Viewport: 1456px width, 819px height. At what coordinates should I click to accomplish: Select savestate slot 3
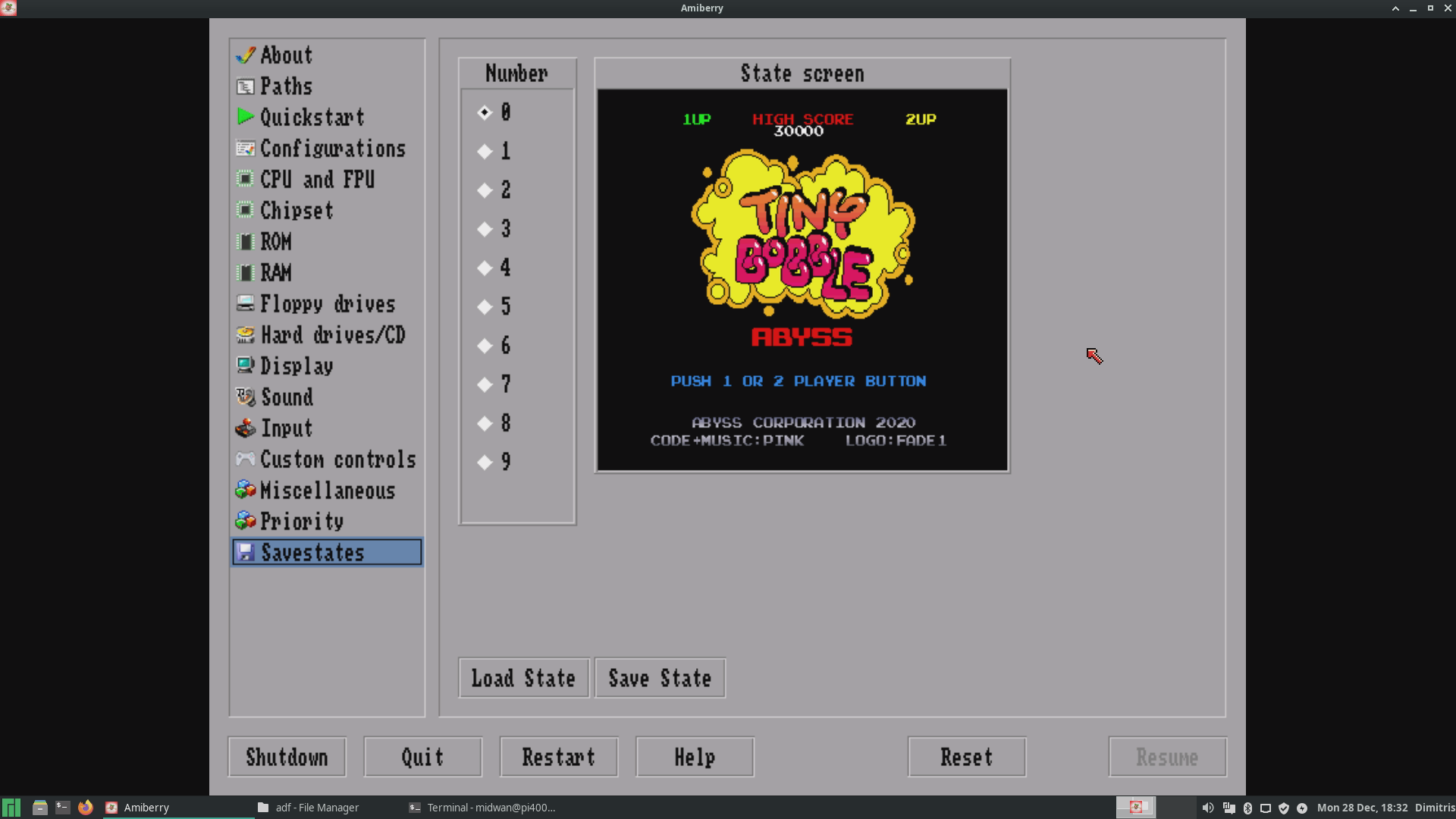pos(485,229)
